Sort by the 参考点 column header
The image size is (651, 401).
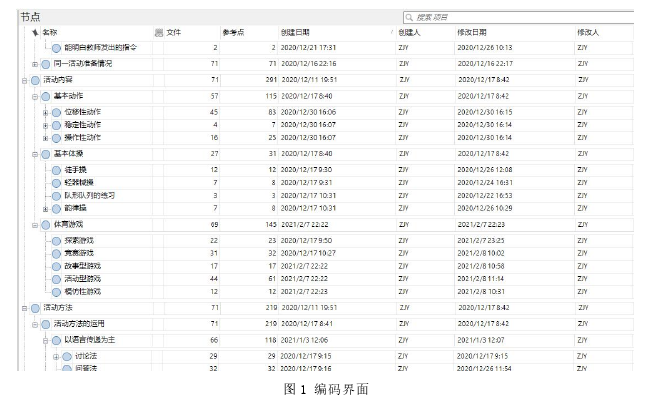point(233,32)
